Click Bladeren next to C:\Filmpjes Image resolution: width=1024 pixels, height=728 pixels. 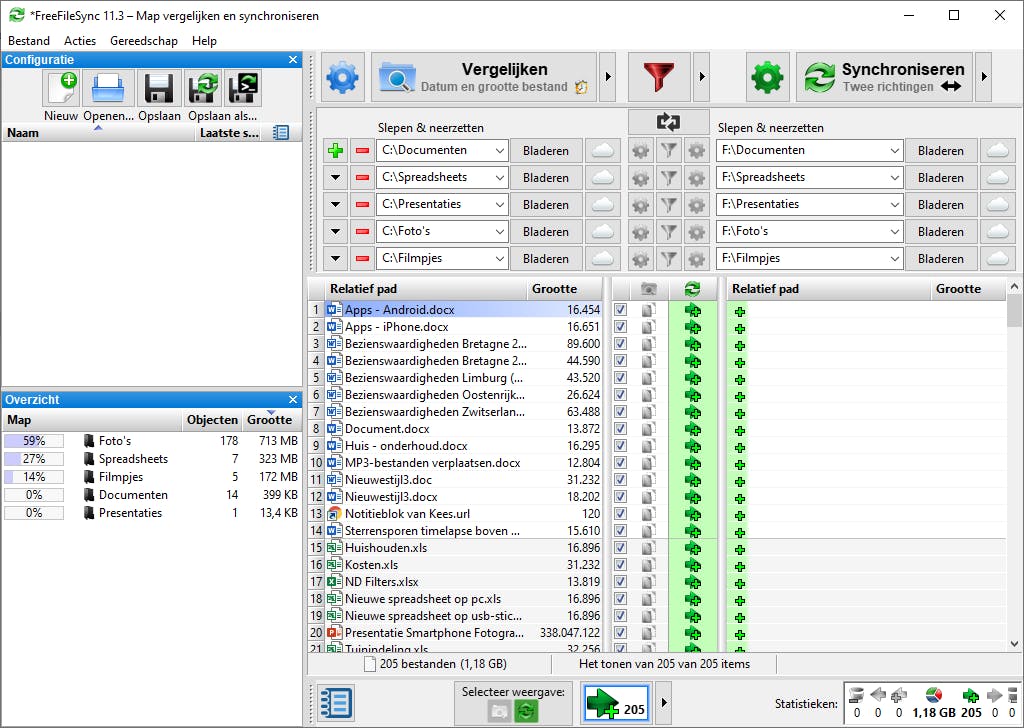pos(546,259)
